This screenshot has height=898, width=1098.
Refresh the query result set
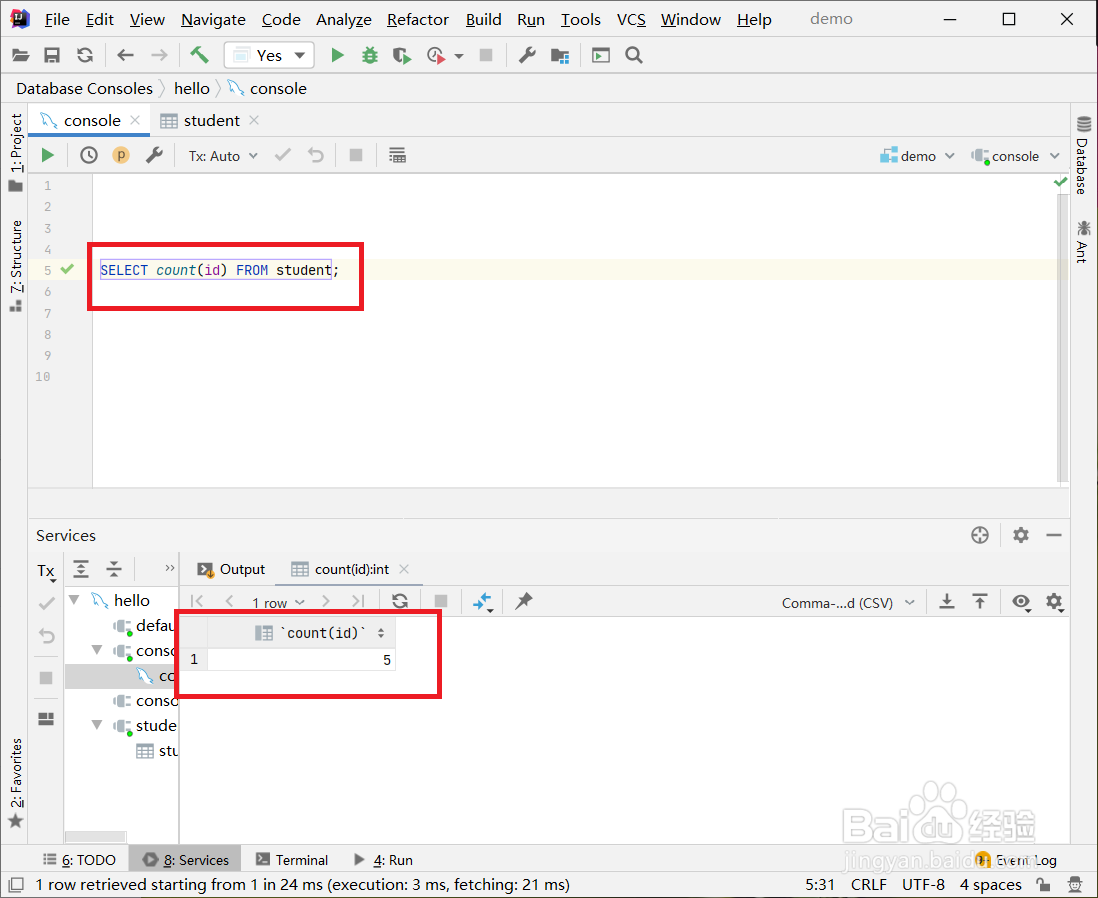click(400, 601)
